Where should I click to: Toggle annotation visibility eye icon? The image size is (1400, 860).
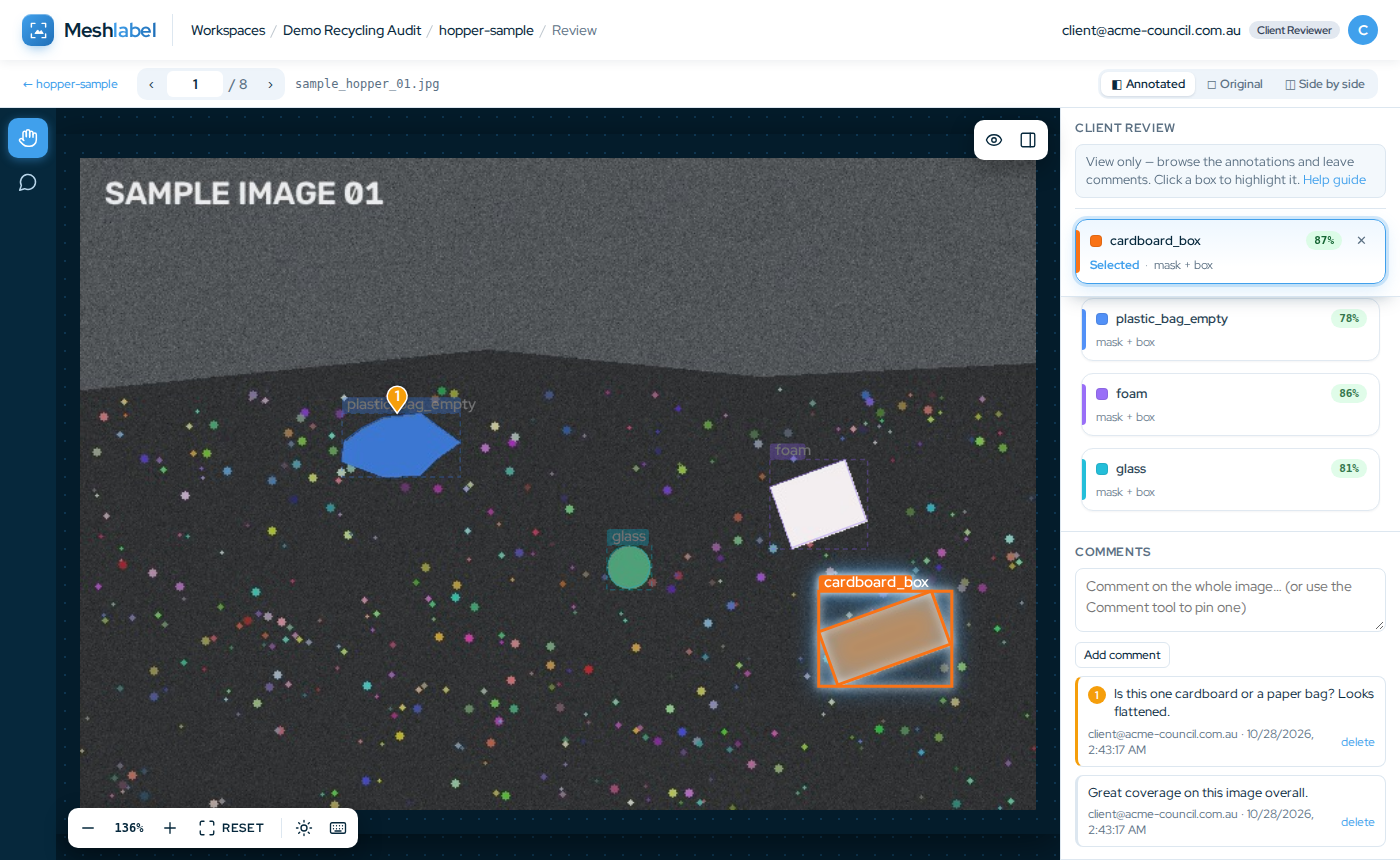tap(994, 140)
